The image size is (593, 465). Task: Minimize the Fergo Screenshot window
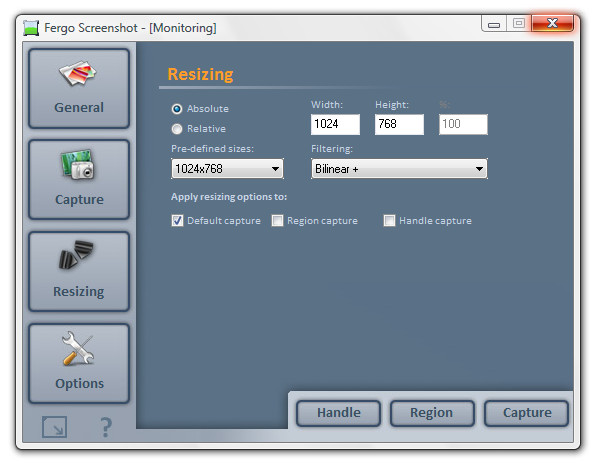(494, 24)
